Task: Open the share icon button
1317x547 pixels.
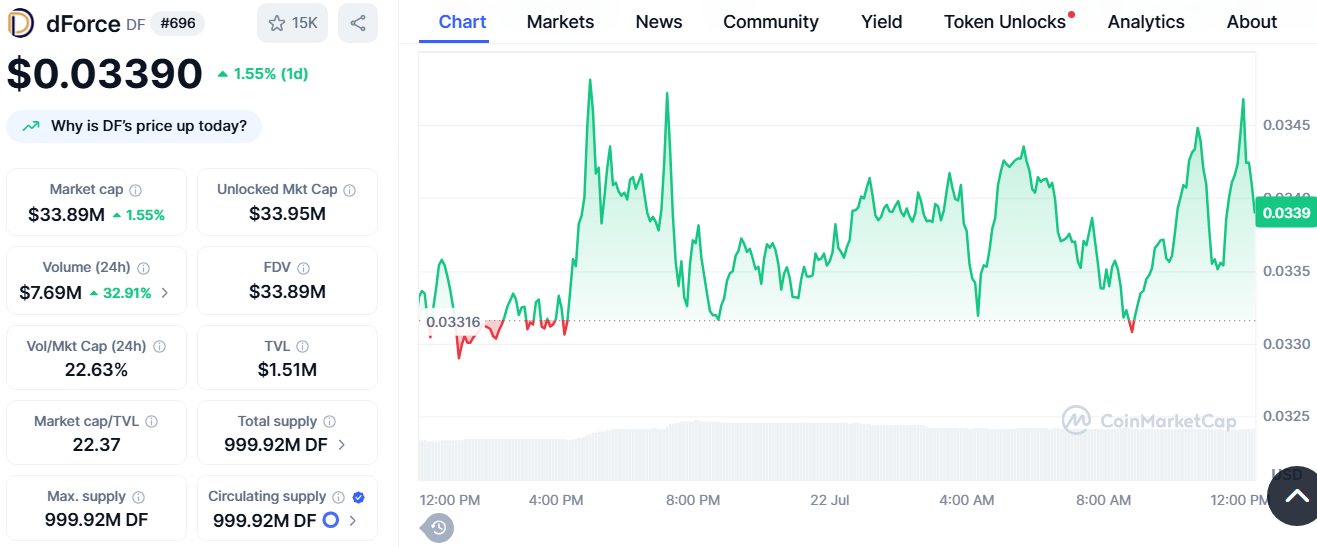Action: [x=358, y=23]
